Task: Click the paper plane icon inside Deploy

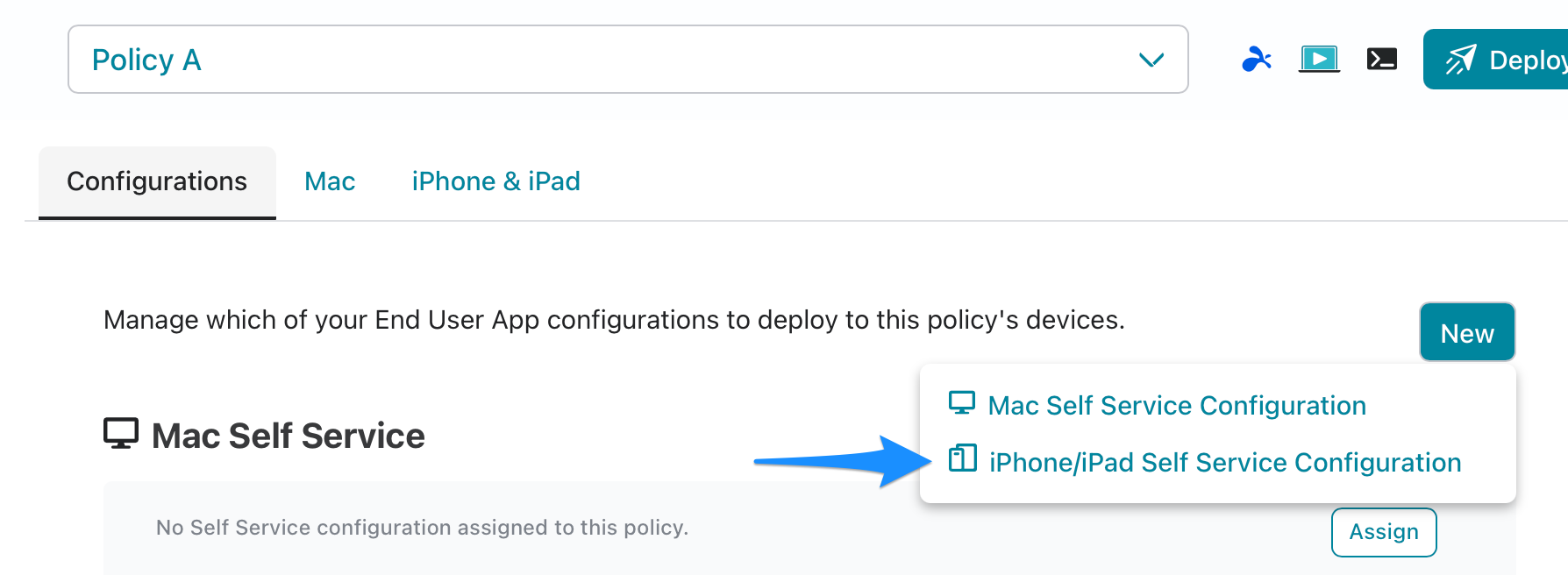Action: [x=1461, y=60]
